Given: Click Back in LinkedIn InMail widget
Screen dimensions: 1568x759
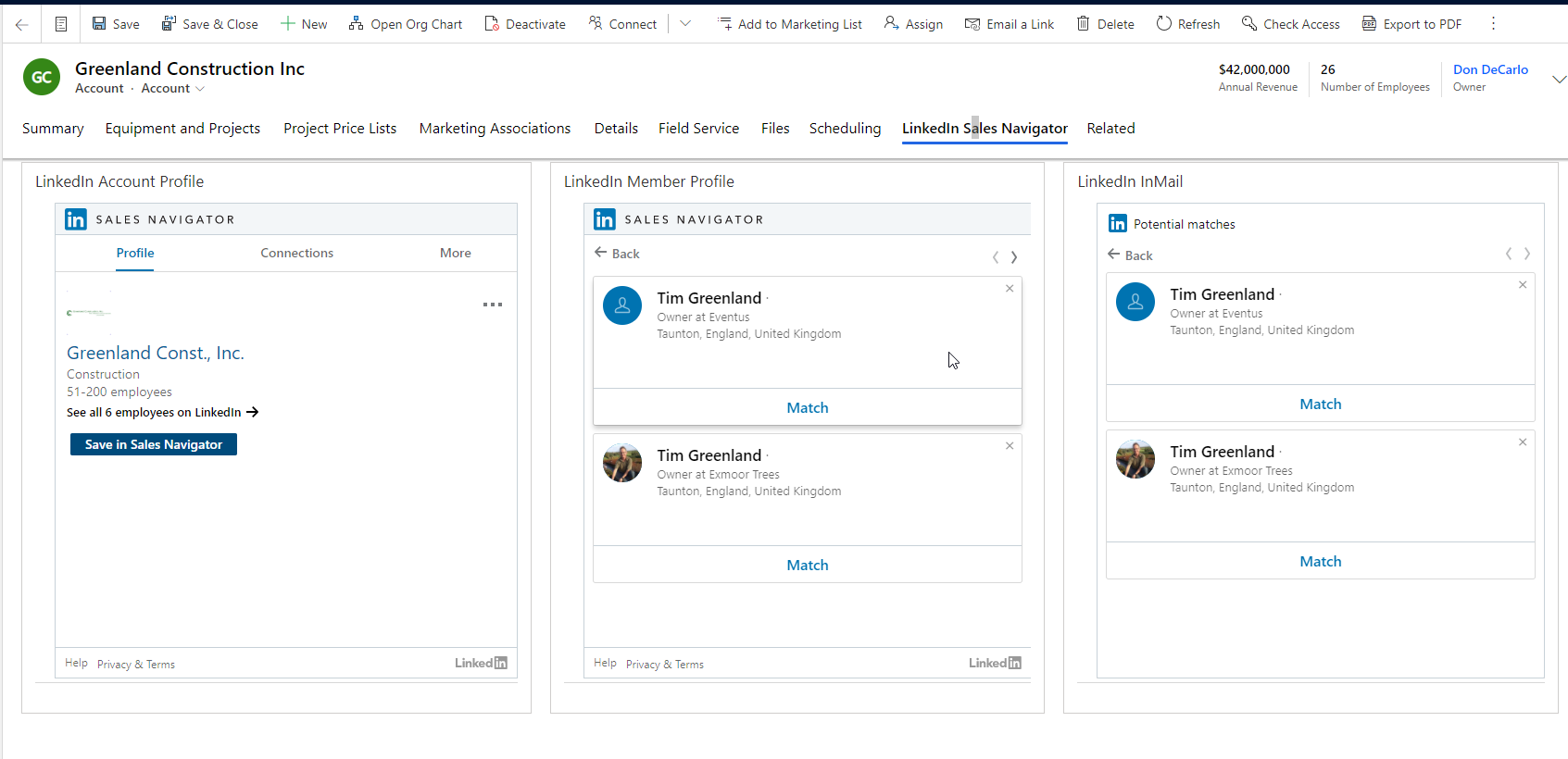Looking at the screenshot, I should (x=1130, y=255).
